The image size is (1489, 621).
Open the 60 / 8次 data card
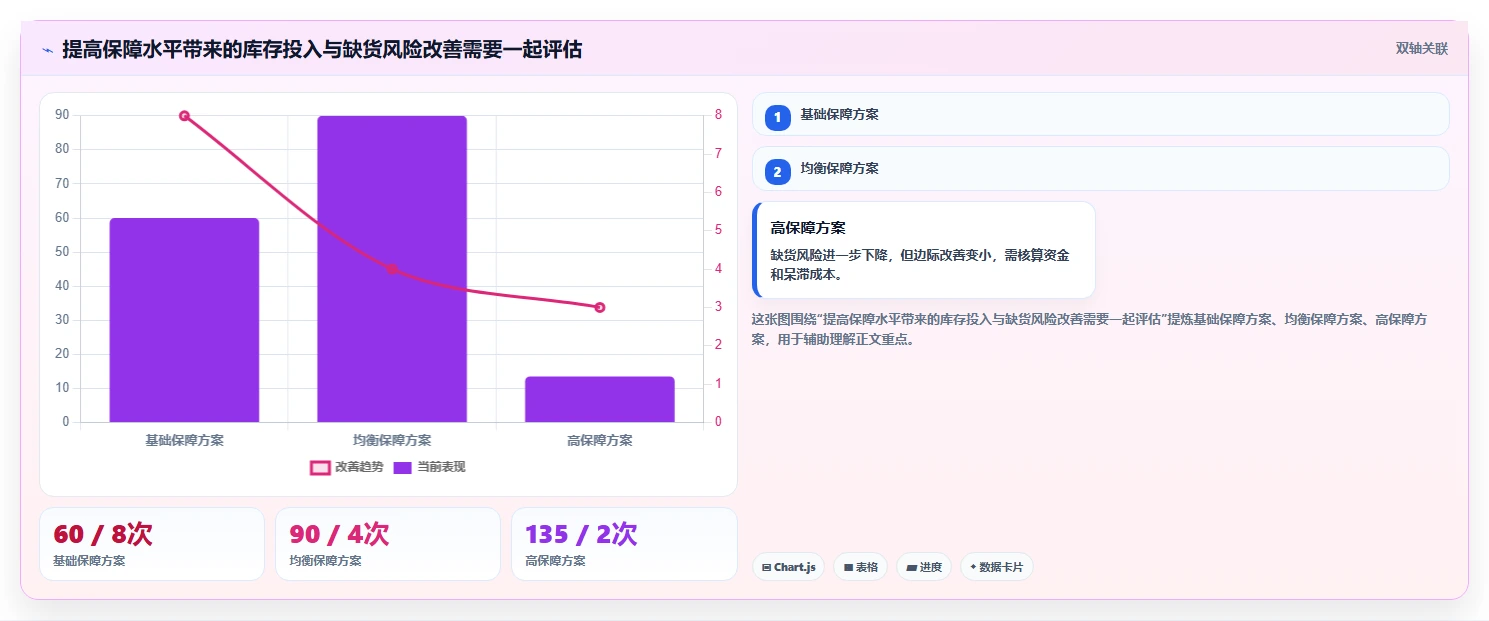(x=152, y=544)
